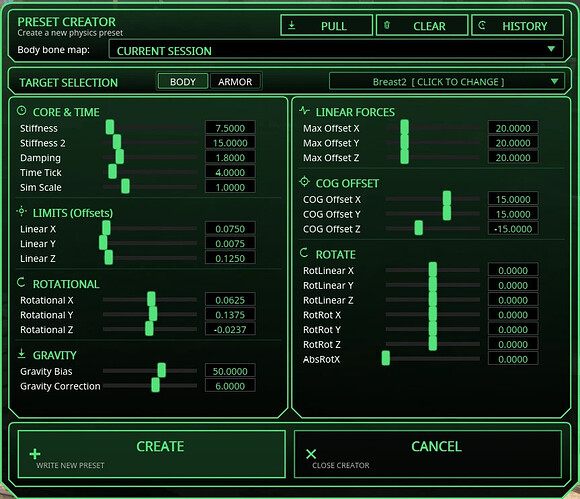Click the download arrow icon beside GRAVITY
580x499 pixels.
tap(21, 354)
